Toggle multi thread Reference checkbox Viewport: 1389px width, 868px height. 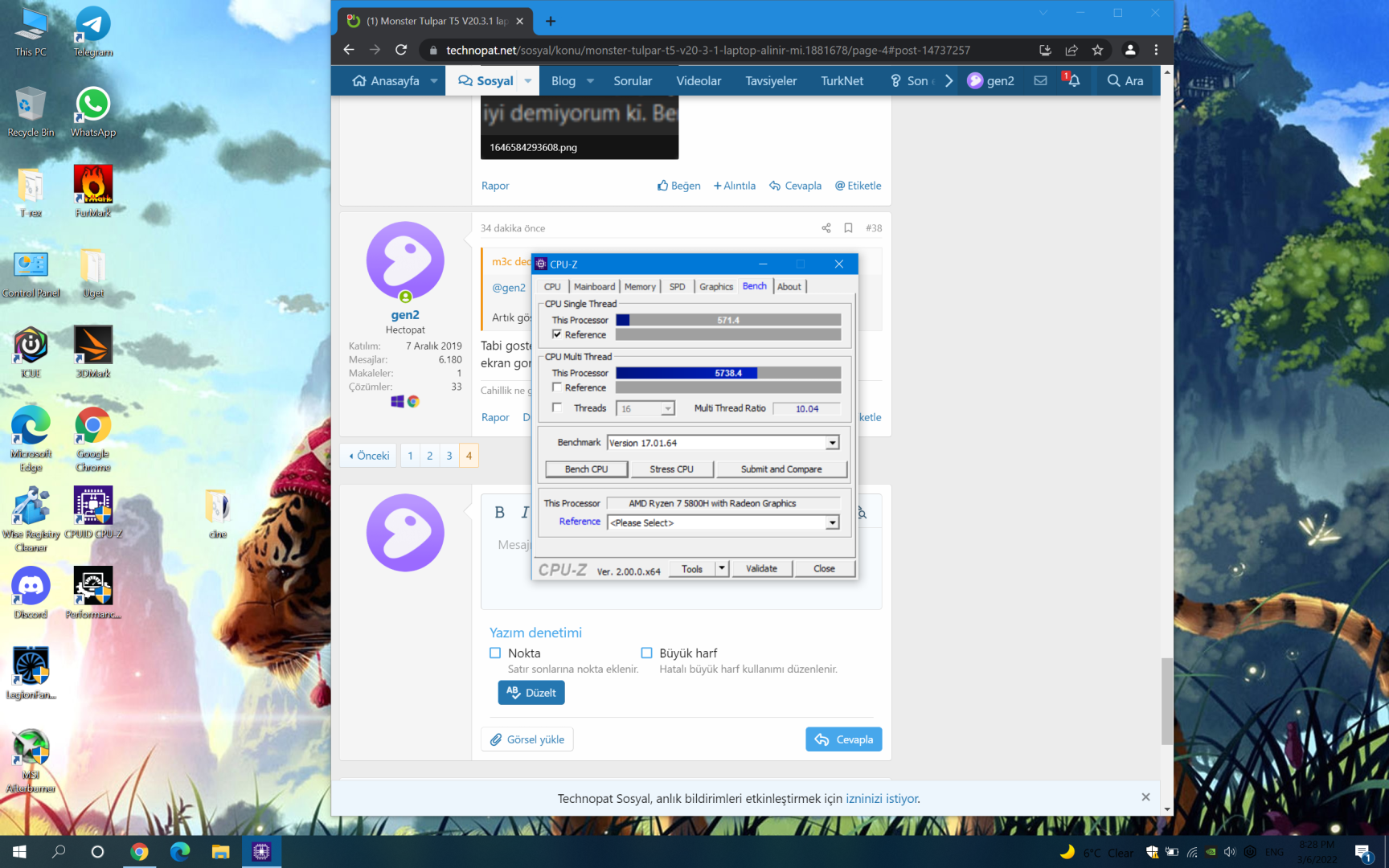[x=557, y=387]
